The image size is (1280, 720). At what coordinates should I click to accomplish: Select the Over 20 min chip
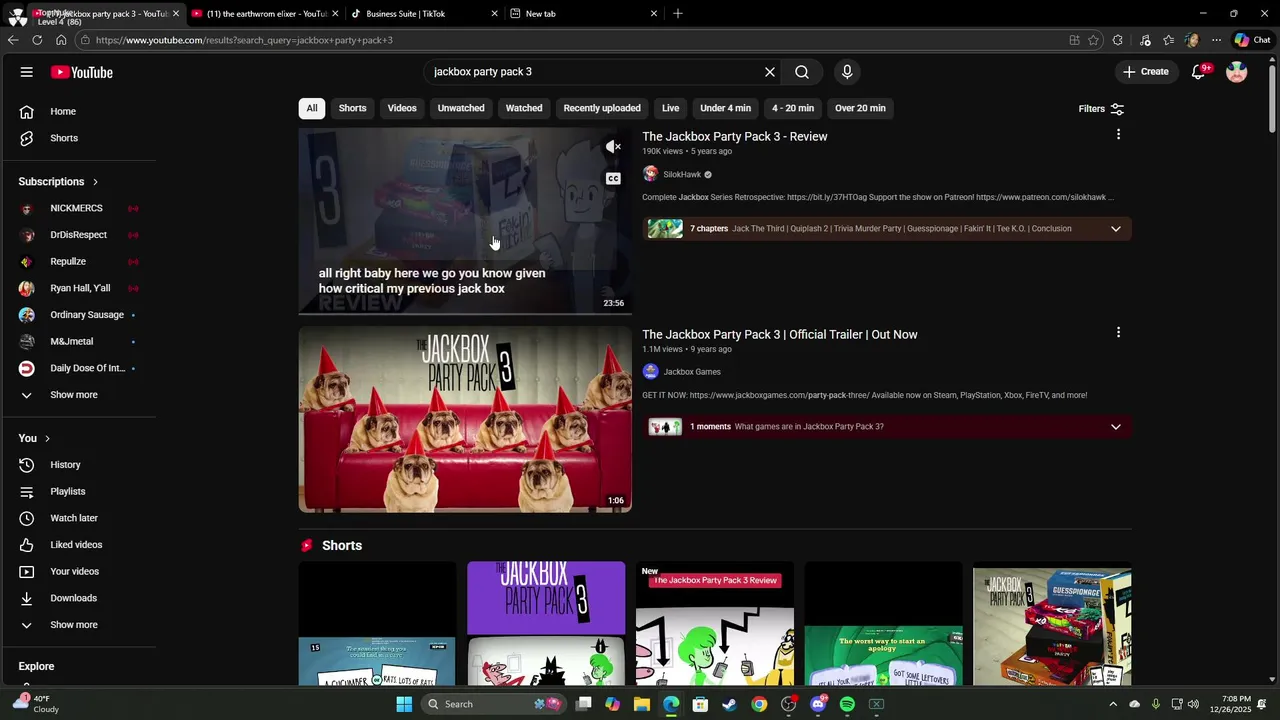pyautogui.click(x=860, y=108)
